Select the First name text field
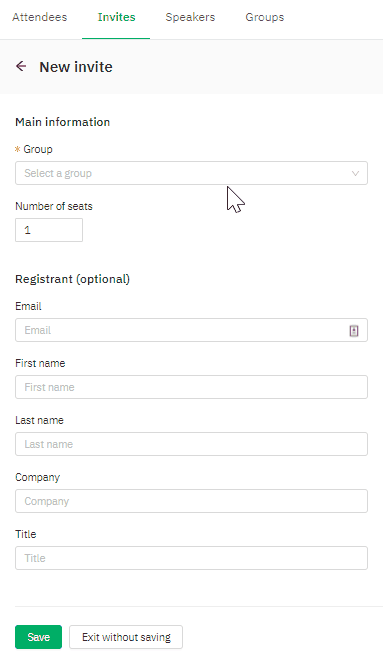 click(191, 387)
